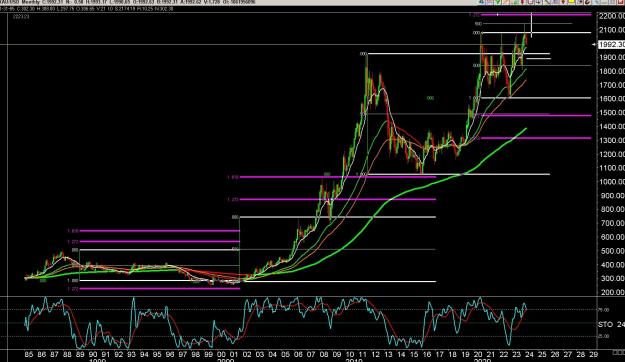625x362 pixels.
Task: Select year 29 on the time axis
Action: [x=594, y=354]
